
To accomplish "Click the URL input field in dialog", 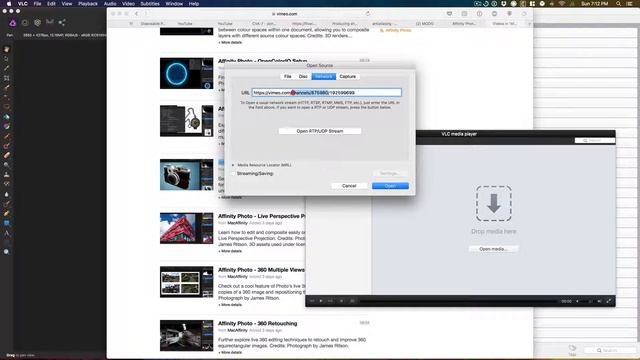I will point(327,93).
